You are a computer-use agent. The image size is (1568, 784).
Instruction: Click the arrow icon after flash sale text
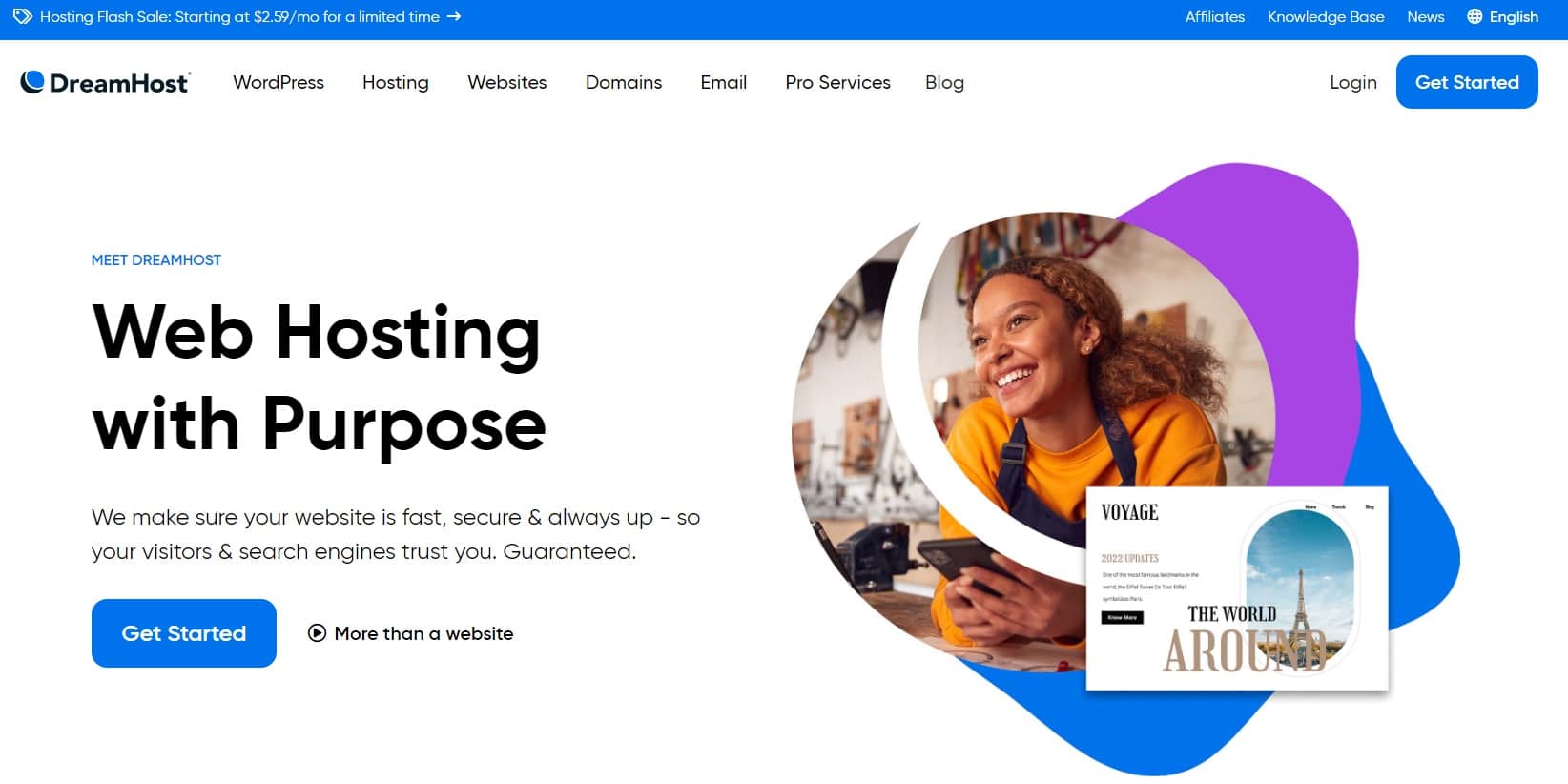tap(454, 16)
